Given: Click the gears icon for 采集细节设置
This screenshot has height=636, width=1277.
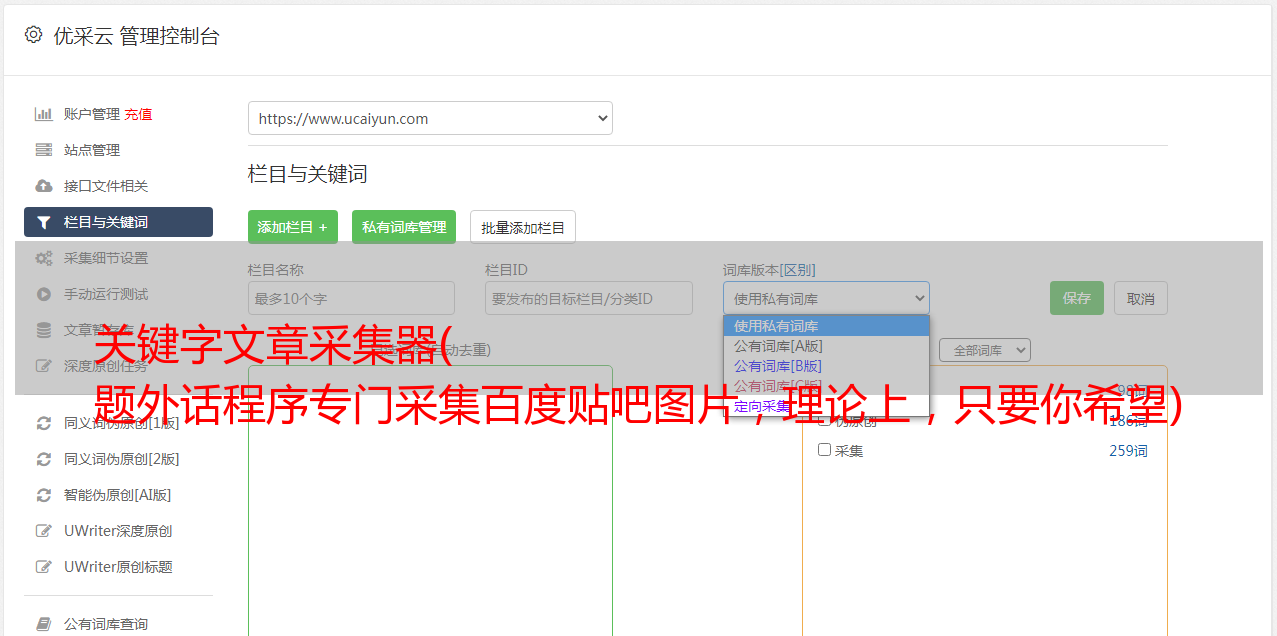Looking at the screenshot, I should click(x=43, y=258).
